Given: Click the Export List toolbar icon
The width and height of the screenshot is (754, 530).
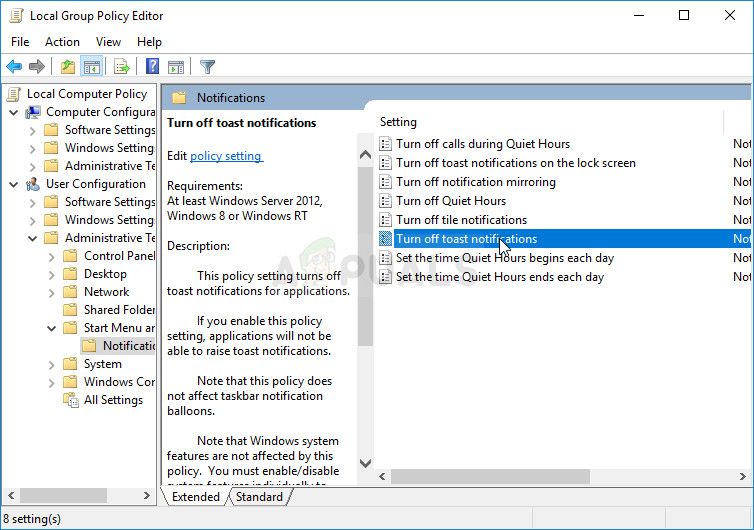Looking at the screenshot, I should [122, 66].
